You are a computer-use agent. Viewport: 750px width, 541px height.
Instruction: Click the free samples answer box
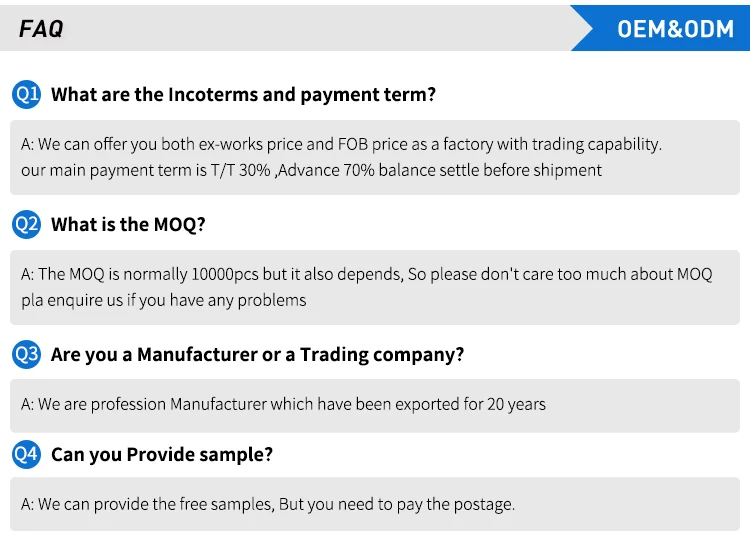click(382, 504)
